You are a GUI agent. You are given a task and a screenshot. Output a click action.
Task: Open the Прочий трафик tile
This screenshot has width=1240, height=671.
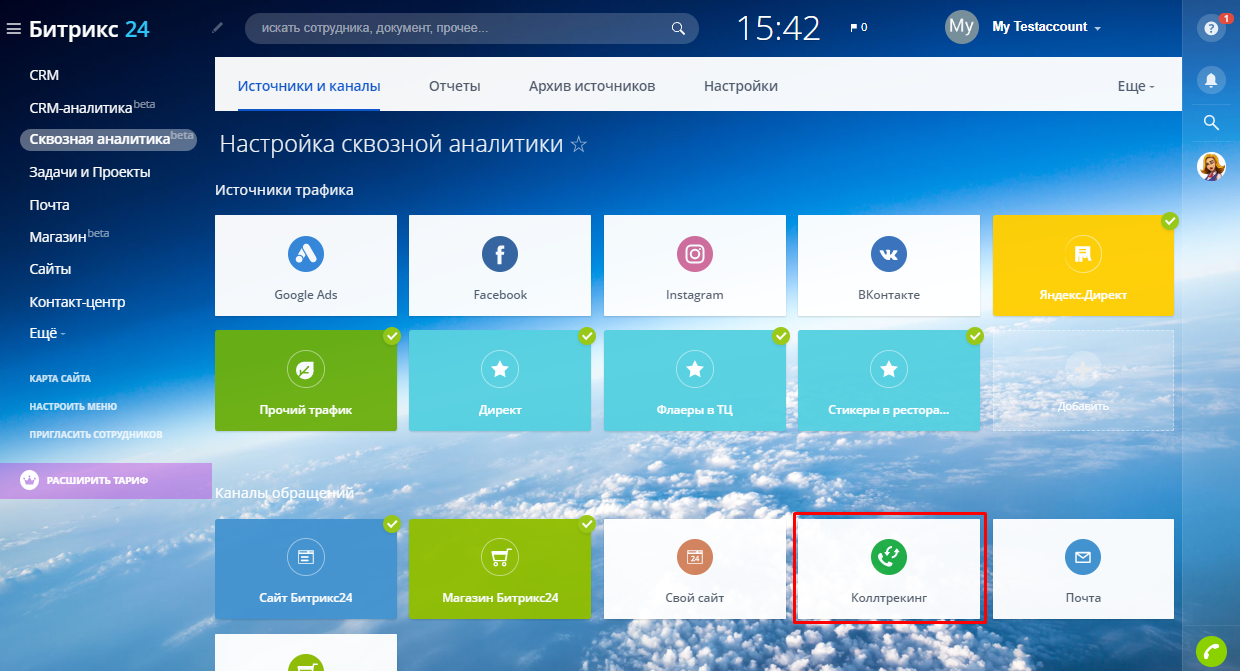(x=306, y=381)
